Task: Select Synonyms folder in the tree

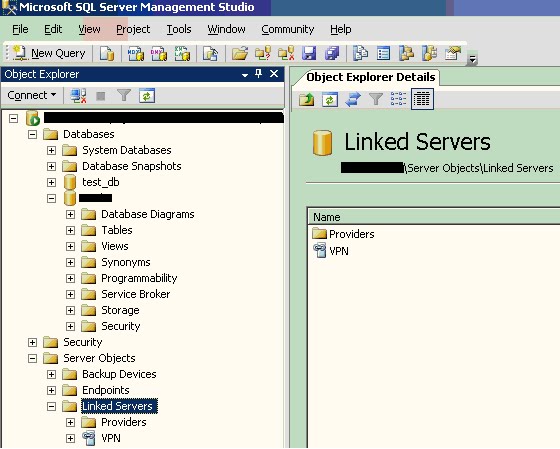Action: 126,262
